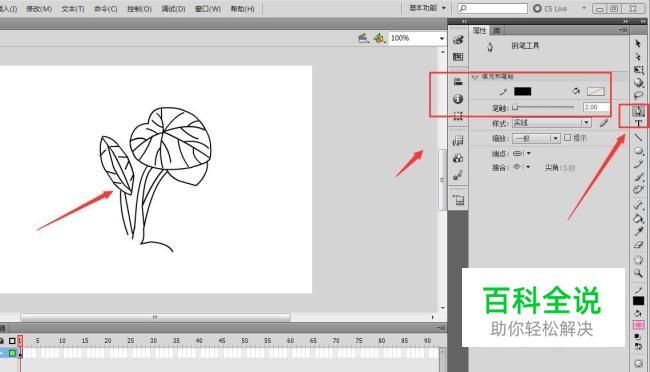Open the Align panel icon
Image resolution: width=650 pixels, height=372 pixels.
[458, 82]
